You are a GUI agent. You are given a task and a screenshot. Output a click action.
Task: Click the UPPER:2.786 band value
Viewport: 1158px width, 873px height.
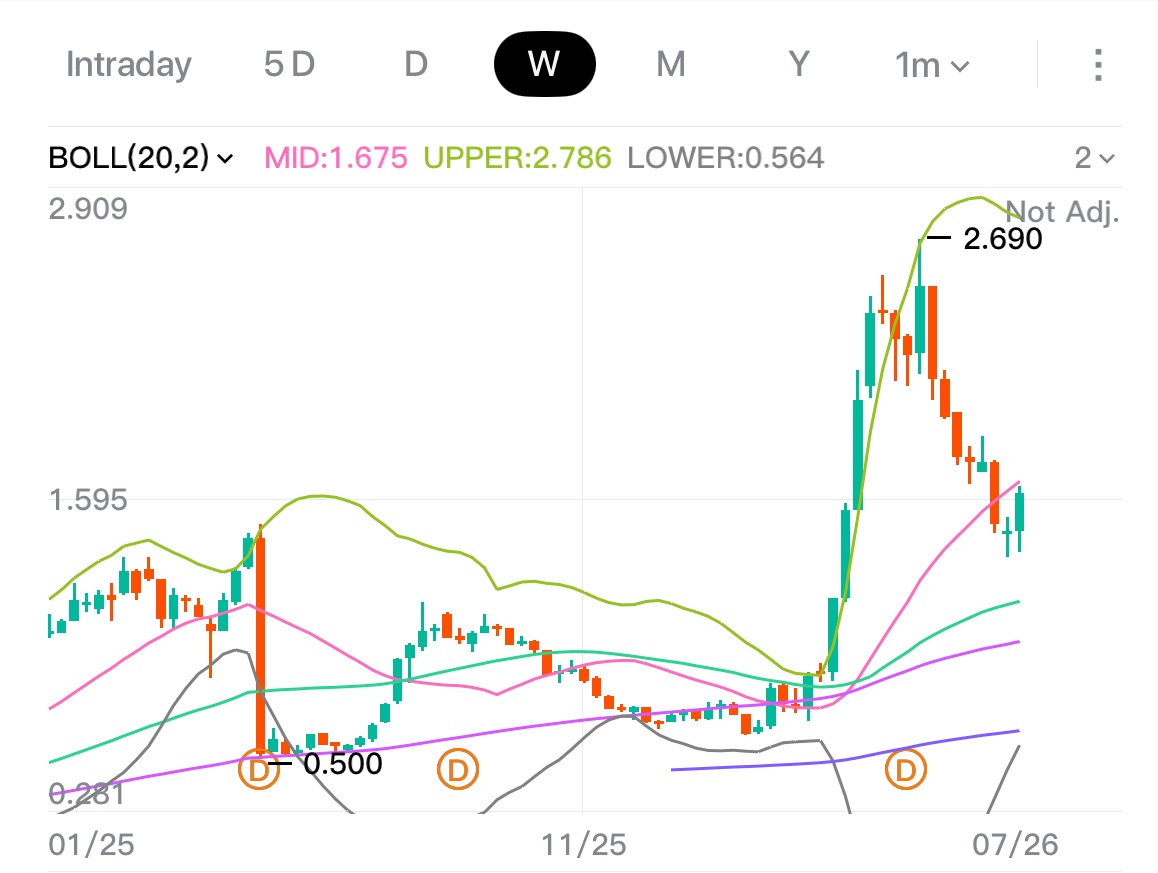(517, 157)
